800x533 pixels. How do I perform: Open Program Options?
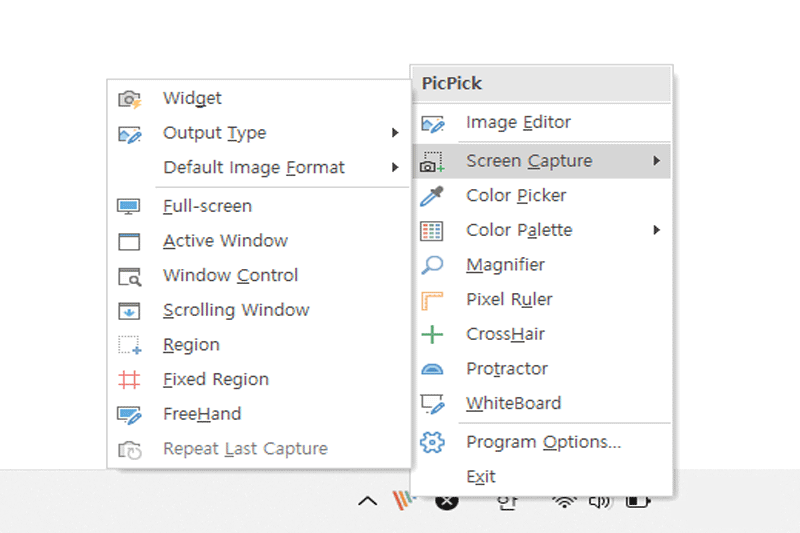coord(543,442)
